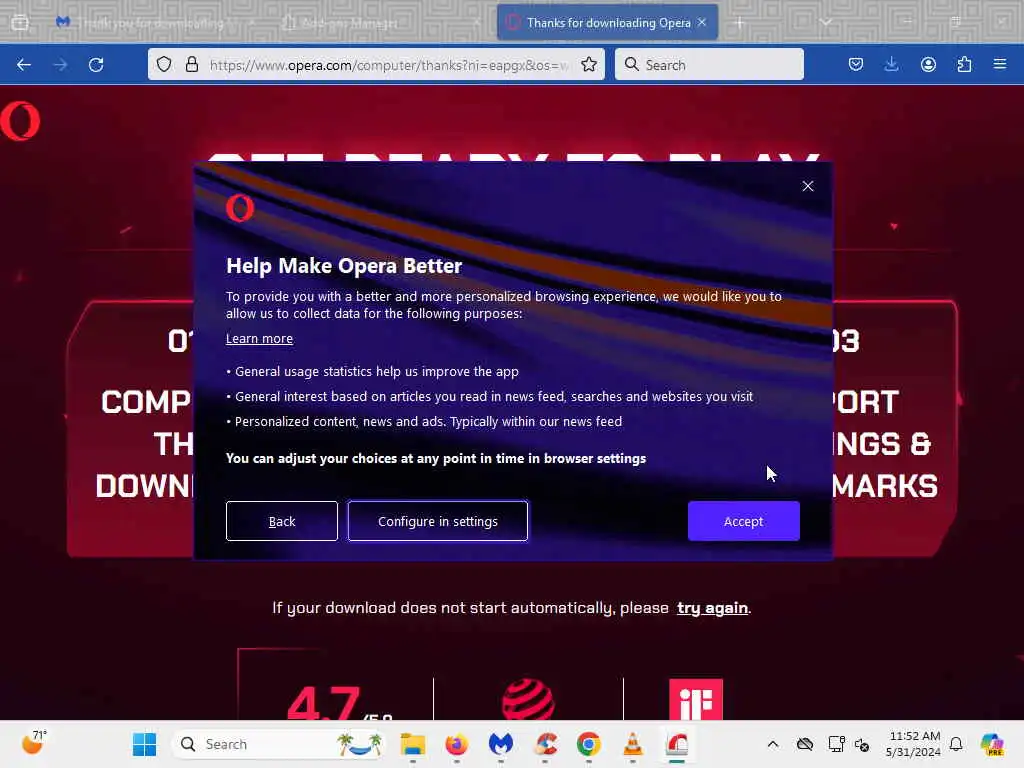This screenshot has height=768, width=1024.
Task: Save page to Pocket
Action: [x=856, y=64]
